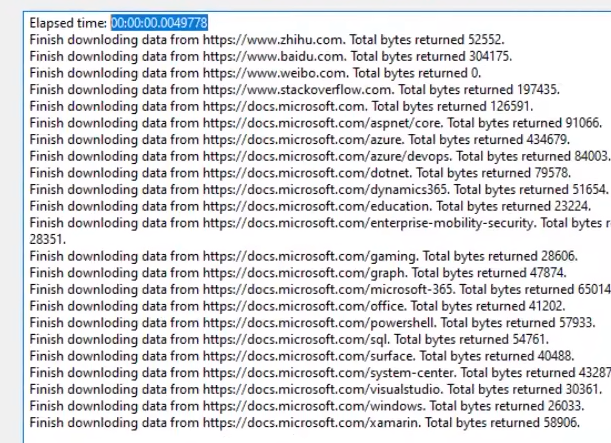Viewport: 611px width, 443px height.
Task: Click the sql line with 54761 bytes
Action: point(289,339)
